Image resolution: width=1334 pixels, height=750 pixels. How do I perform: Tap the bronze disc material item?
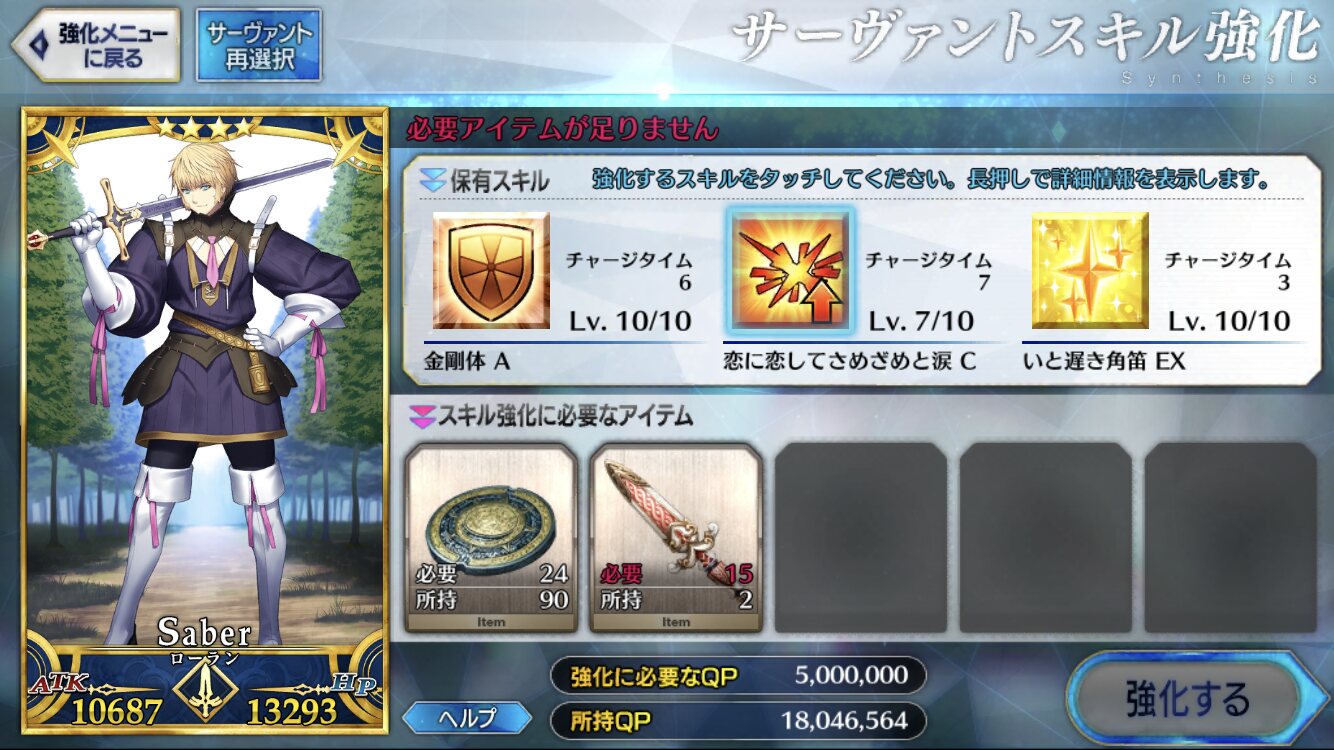[x=491, y=538]
